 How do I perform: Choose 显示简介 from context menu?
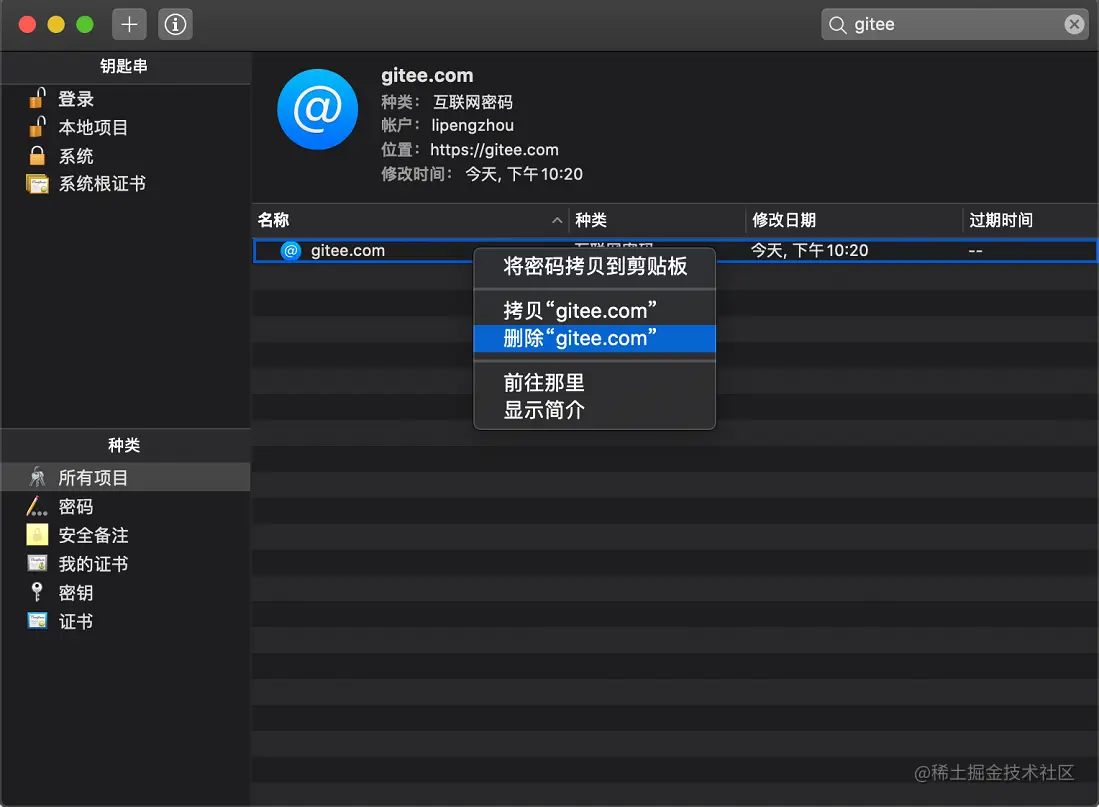(594, 410)
